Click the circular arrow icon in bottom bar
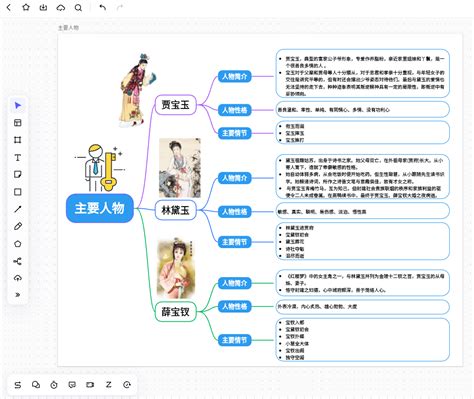 [x=127, y=385]
